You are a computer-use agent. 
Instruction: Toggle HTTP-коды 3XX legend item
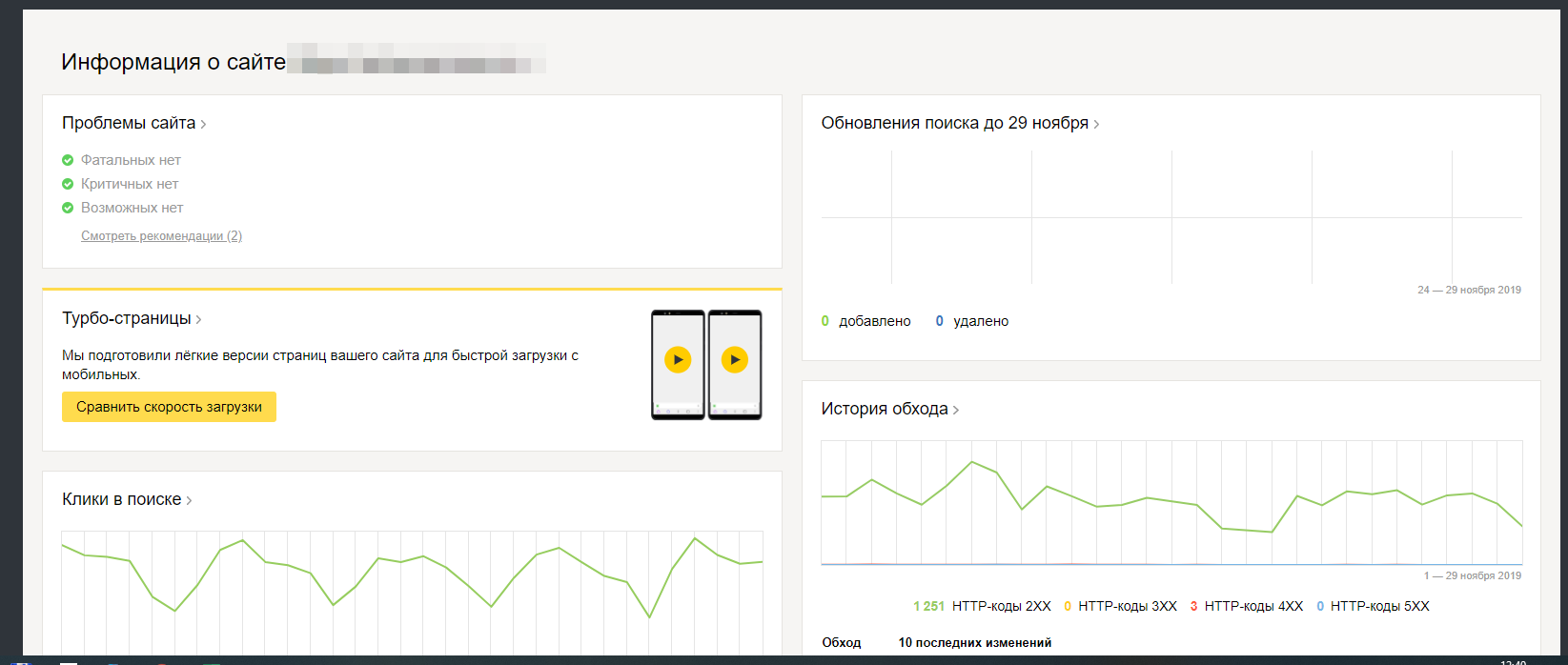pos(1121,606)
